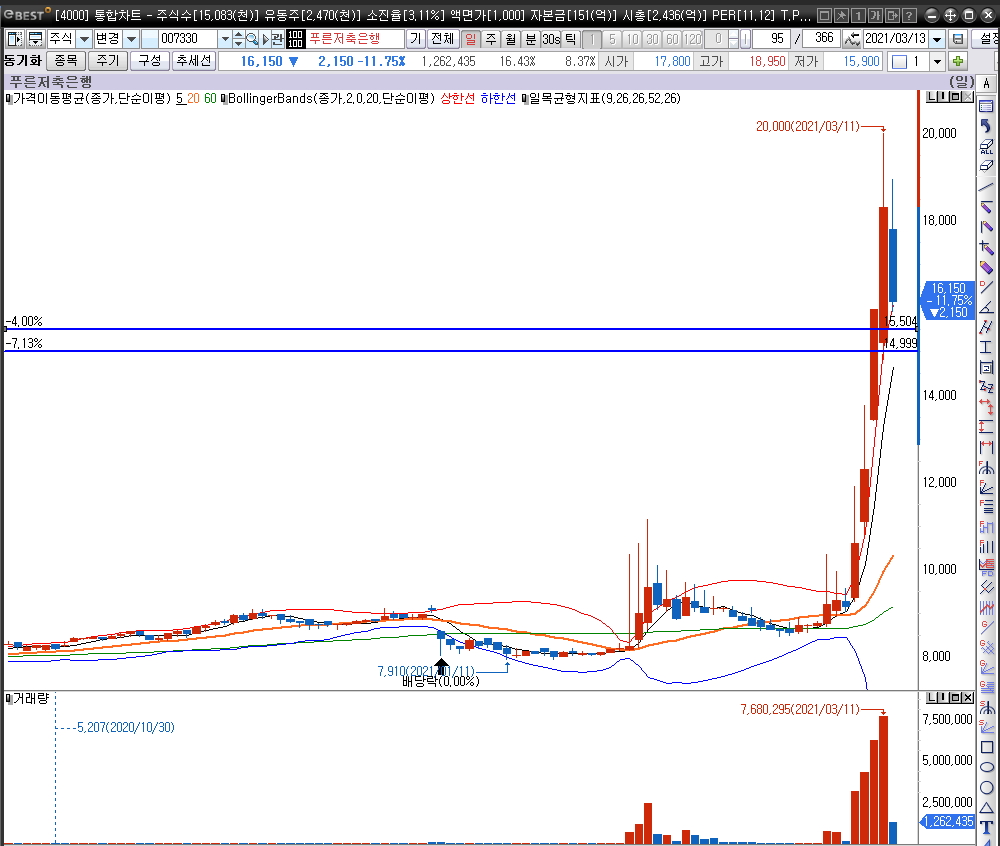Select the text T annotation tool
This screenshot has width=1000, height=846.
986,828
